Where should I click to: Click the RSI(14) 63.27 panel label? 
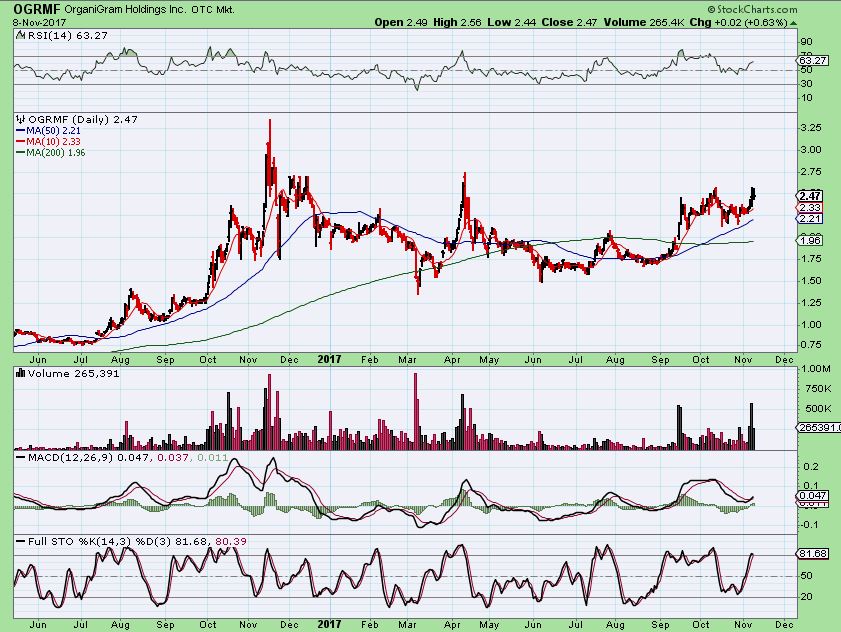(x=68, y=35)
